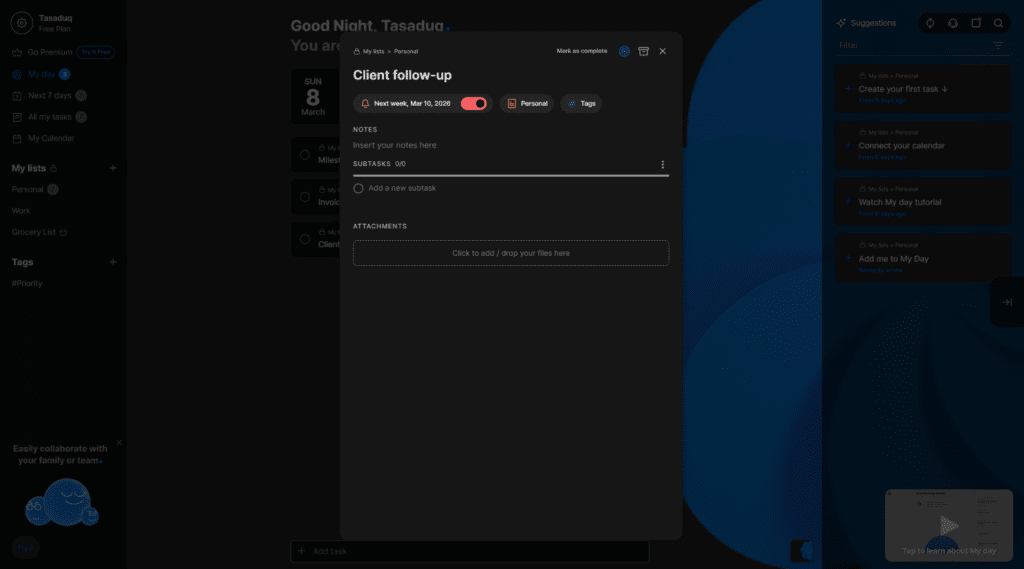This screenshot has height=569, width=1024.
Task: Open the 'Next week, Mar 10, 2026' date picker
Action: pyautogui.click(x=411, y=103)
